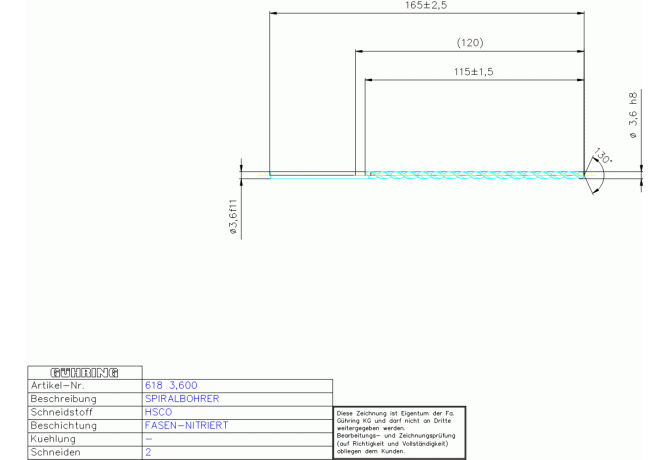
Task: Click the Kuehlung label cell
Action: click(x=84, y=438)
